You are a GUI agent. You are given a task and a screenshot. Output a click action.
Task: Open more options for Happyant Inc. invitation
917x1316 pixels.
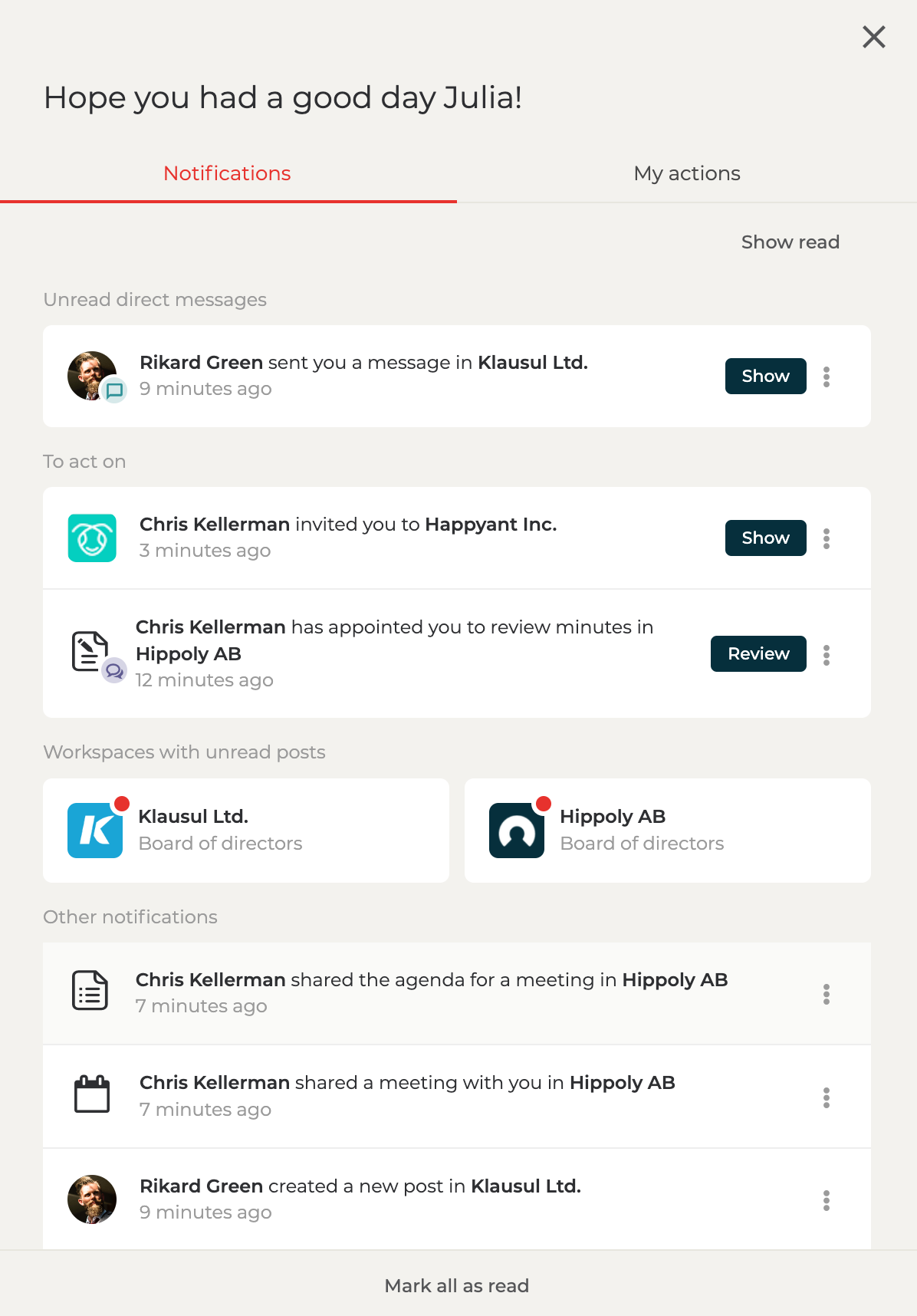[827, 538]
